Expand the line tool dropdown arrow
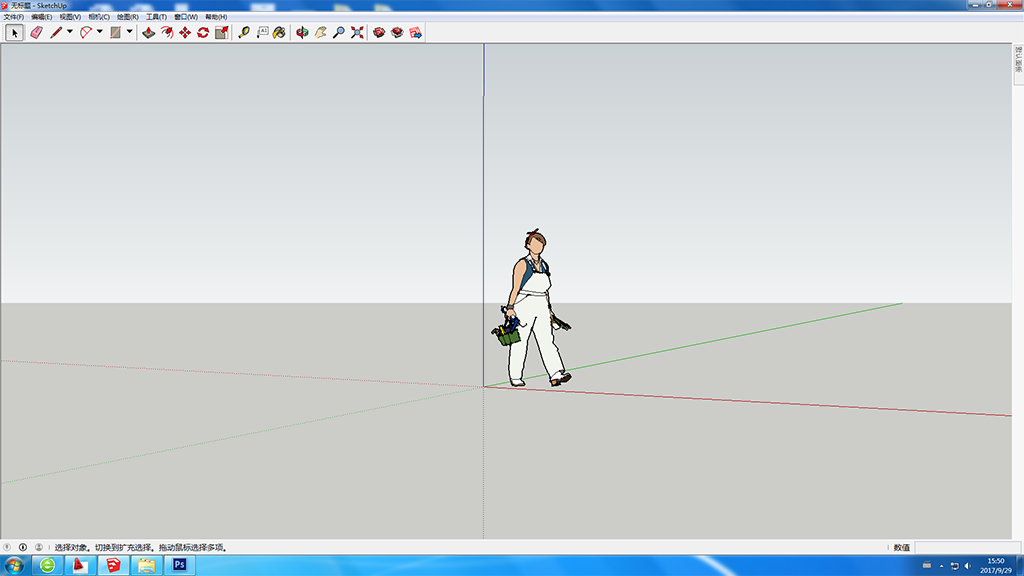The width and height of the screenshot is (1024, 576). 70,32
